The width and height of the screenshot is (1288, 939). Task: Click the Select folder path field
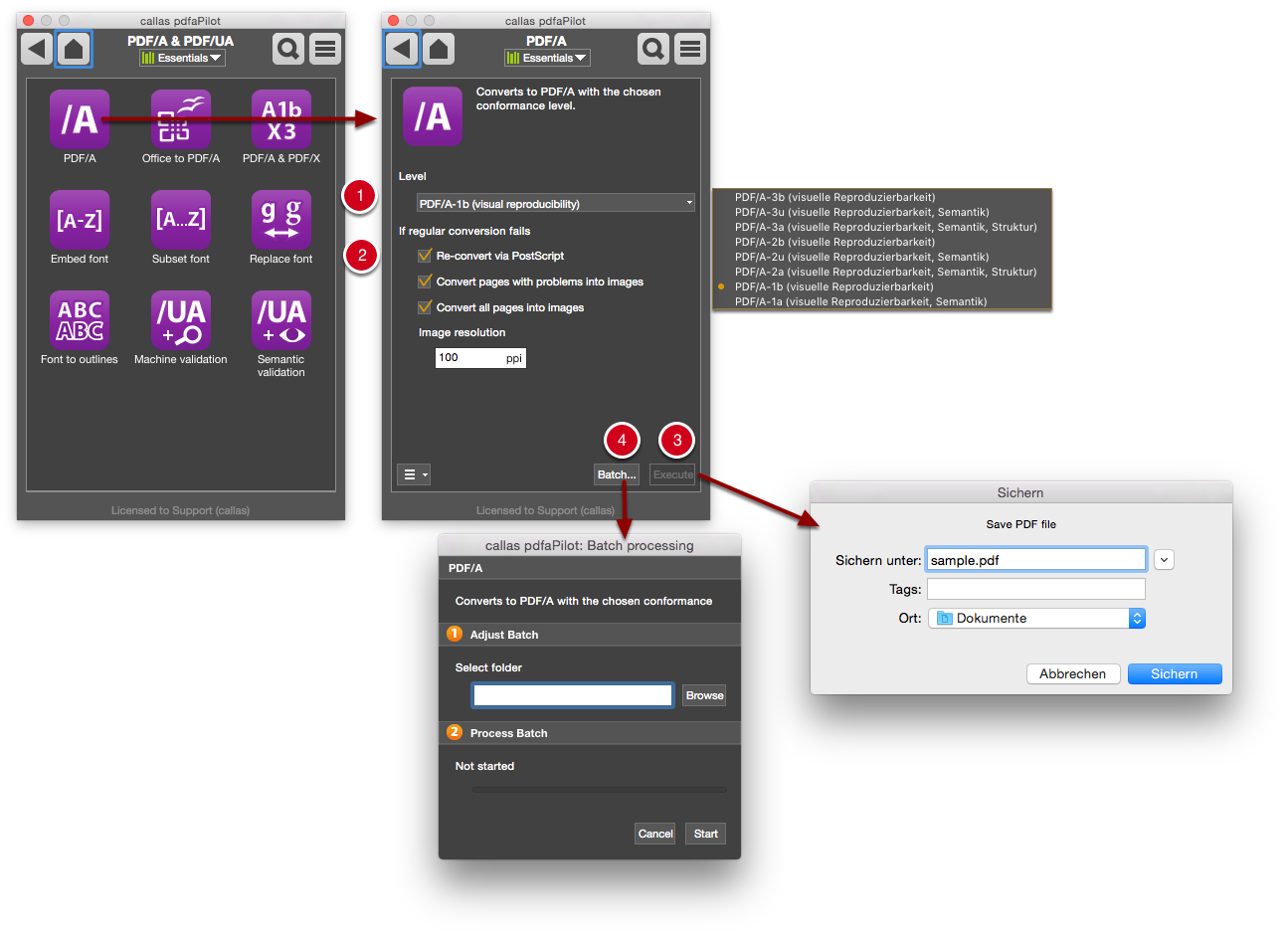click(x=573, y=695)
